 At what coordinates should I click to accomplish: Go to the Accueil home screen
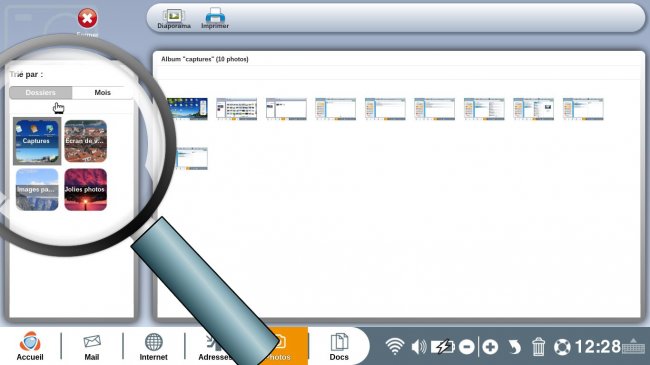click(30, 346)
